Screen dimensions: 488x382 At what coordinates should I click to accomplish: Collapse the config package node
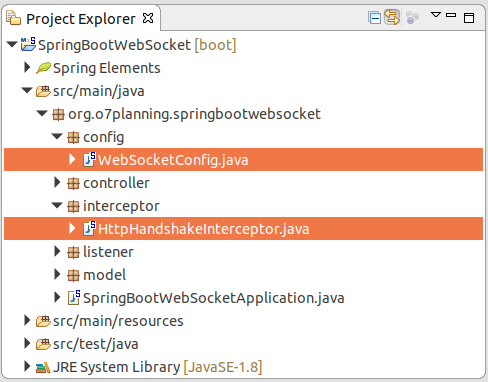[57, 136]
